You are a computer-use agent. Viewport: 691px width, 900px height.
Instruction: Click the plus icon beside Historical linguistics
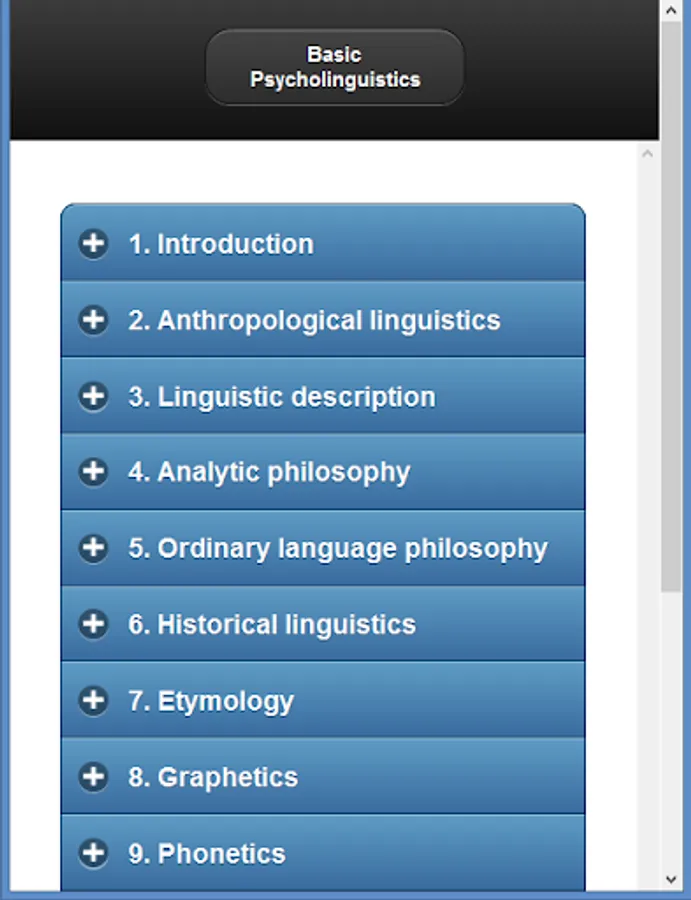(x=93, y=624)
